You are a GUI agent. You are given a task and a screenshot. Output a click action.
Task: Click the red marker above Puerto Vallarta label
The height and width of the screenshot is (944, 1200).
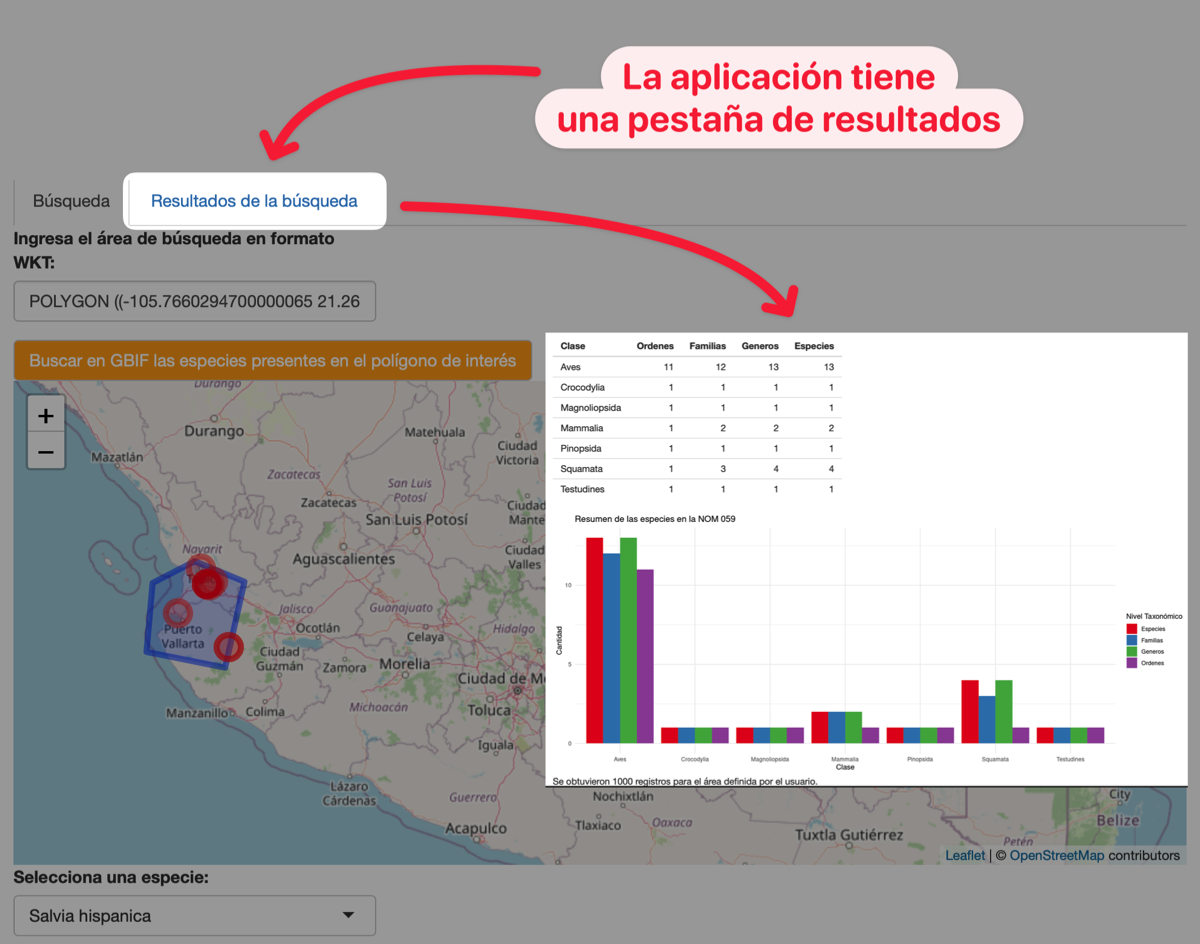(x=178, y=612)
